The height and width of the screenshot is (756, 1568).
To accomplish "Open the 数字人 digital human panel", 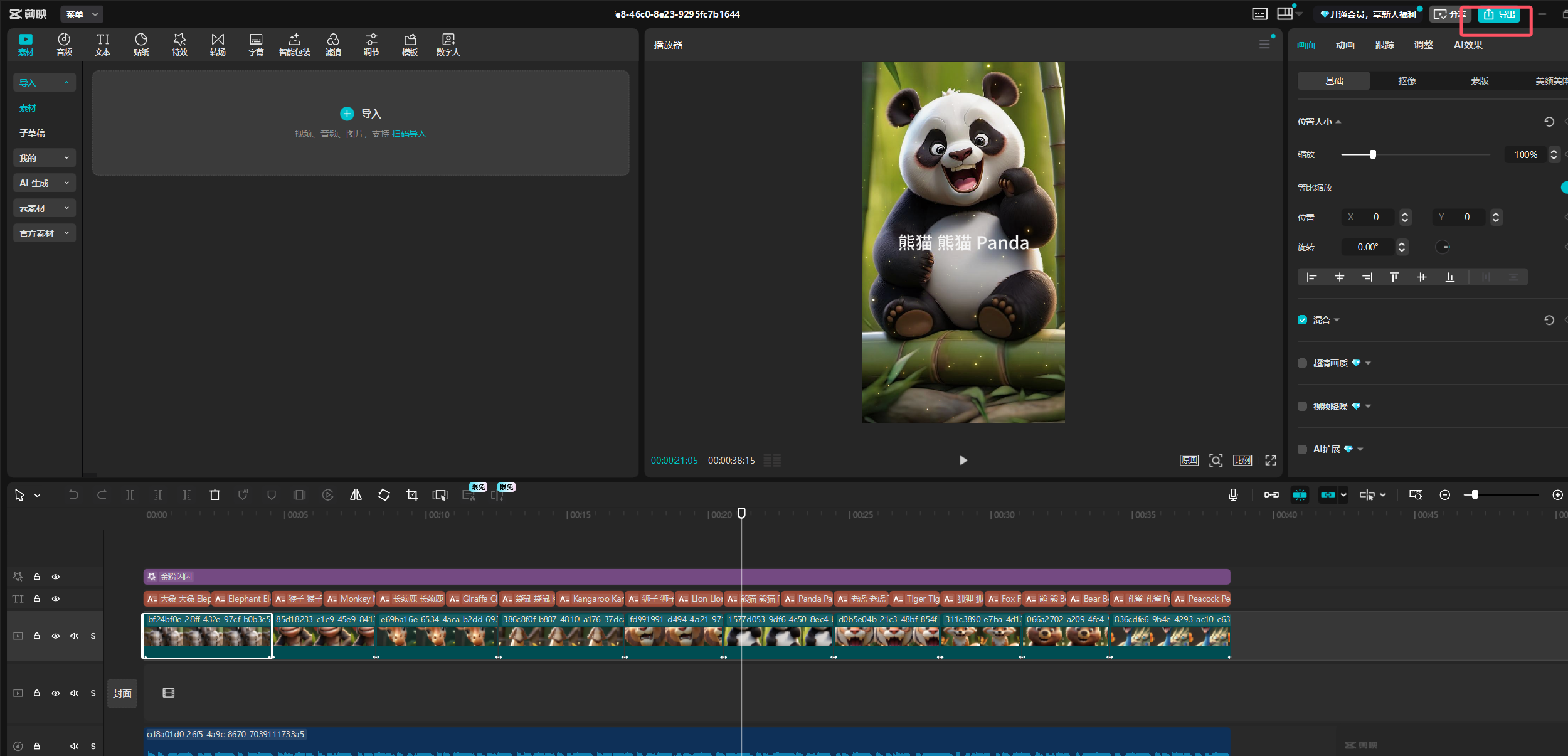I will (448, 45).
